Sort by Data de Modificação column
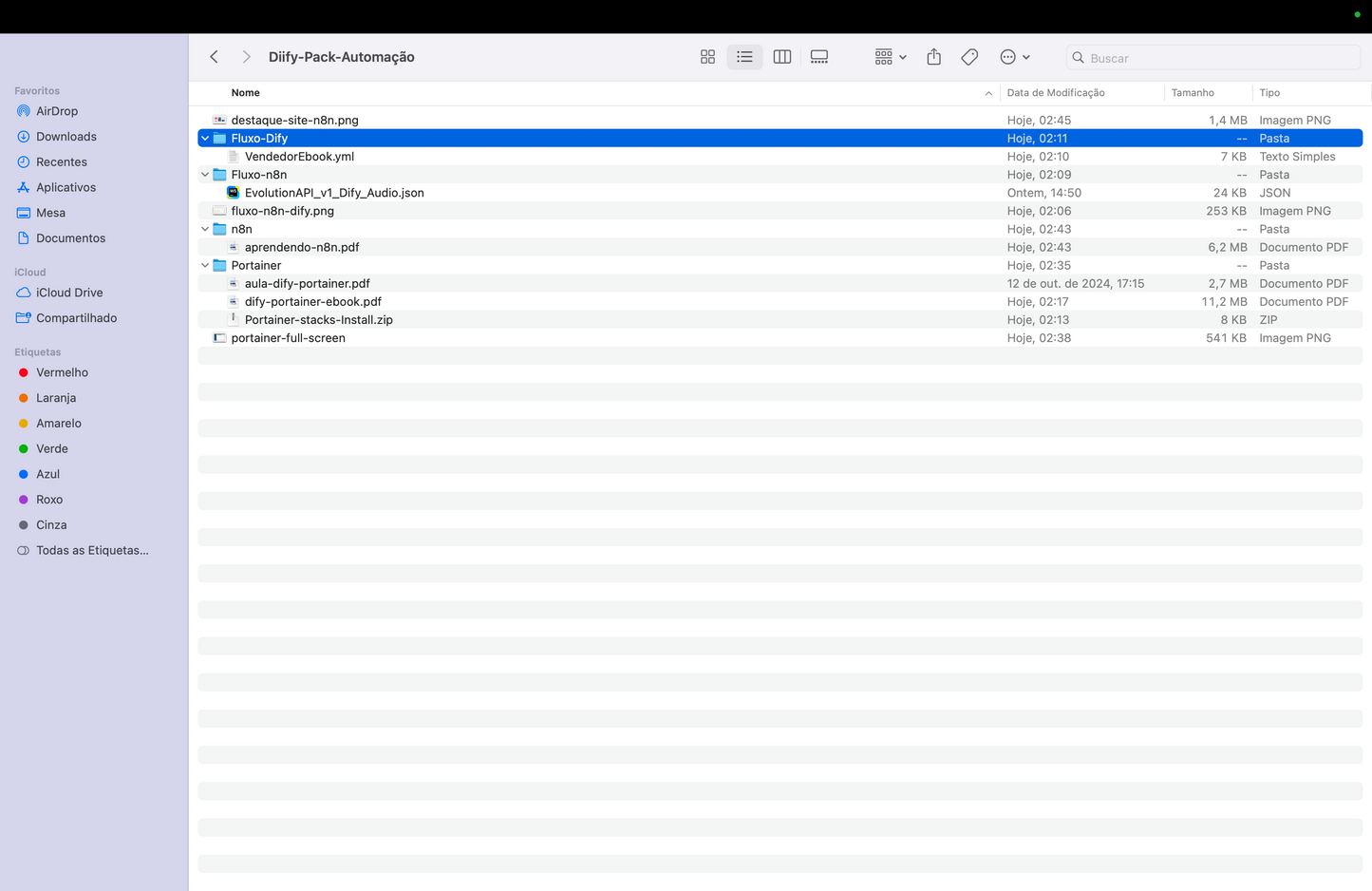 1055,93
